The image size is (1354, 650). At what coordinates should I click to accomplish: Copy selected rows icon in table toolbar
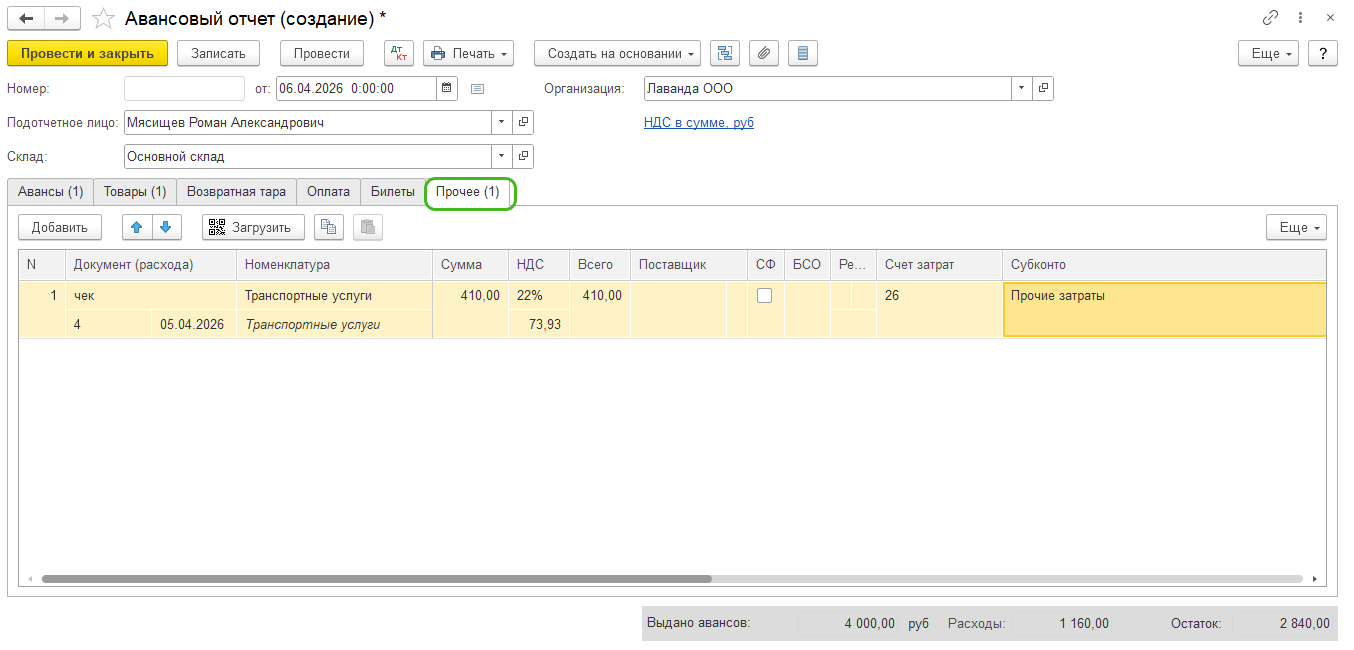tap(329, 227)
